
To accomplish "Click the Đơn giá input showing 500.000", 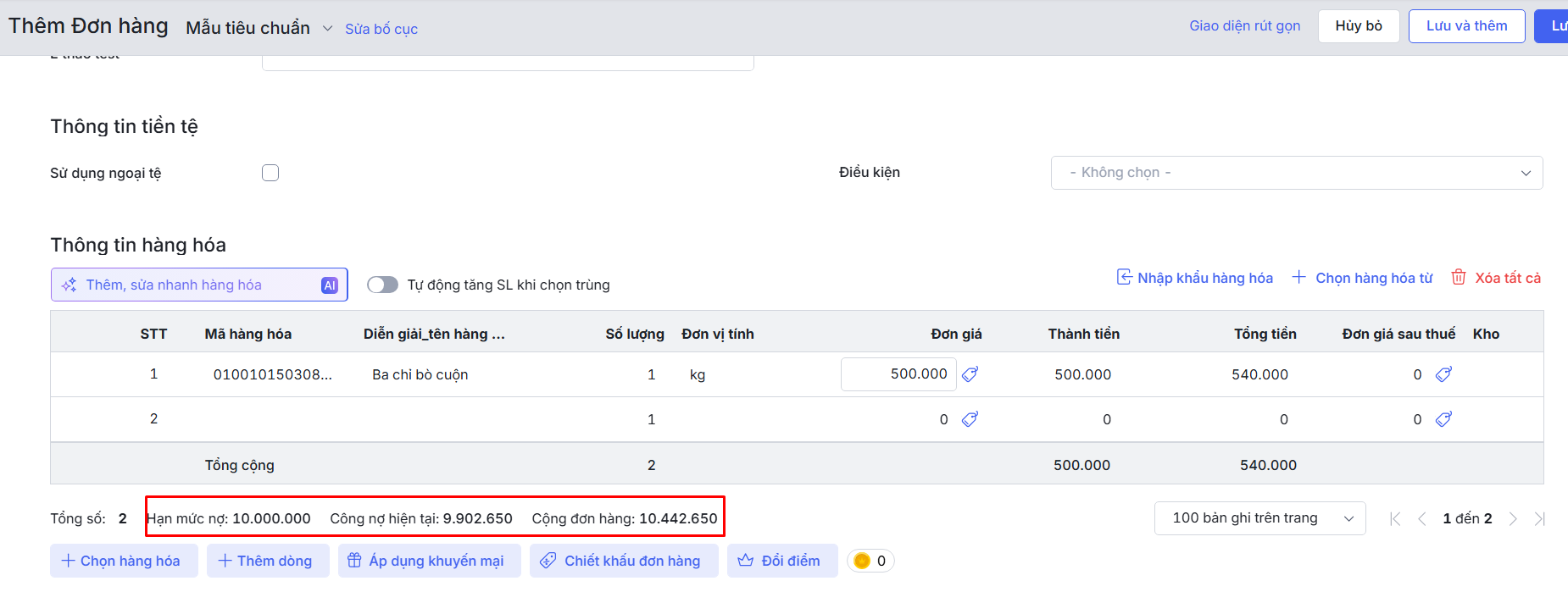I will click(x=898, y=374).
